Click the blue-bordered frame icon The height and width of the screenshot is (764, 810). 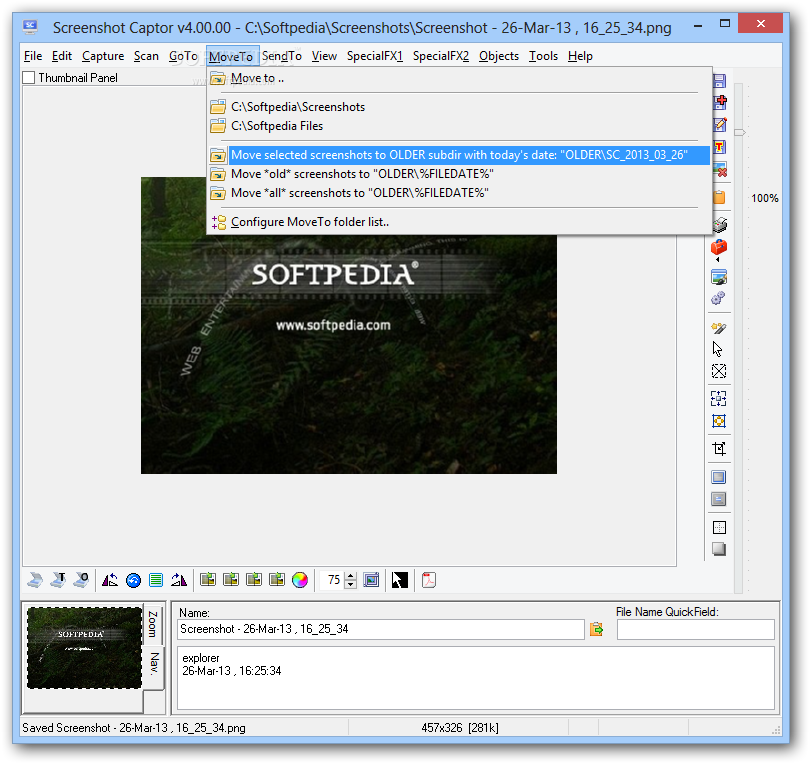(719, 477)
